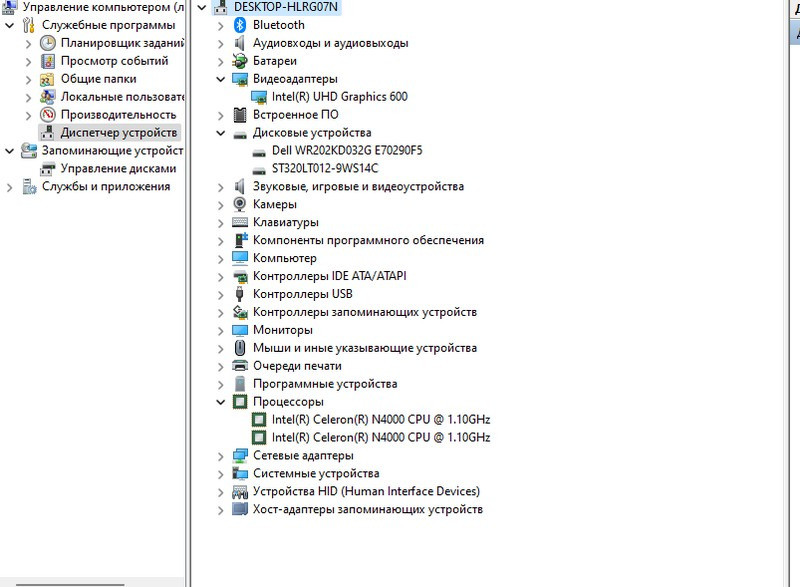This screenshot has width=800, height=587.
Task: Collapse the Служебные программы tree node
Action: [x=10, y=25]
